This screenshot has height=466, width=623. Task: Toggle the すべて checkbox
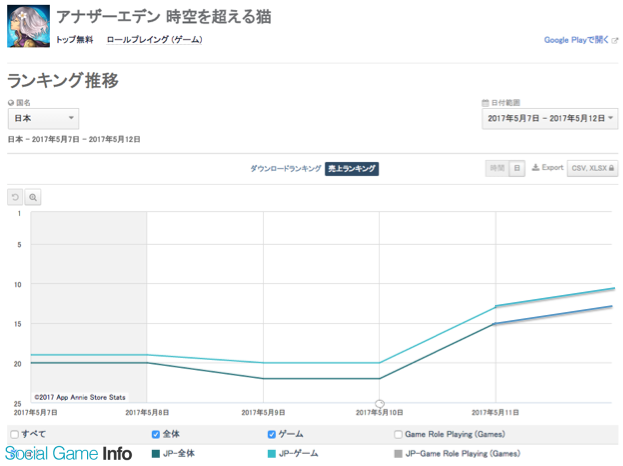(14, 435)
